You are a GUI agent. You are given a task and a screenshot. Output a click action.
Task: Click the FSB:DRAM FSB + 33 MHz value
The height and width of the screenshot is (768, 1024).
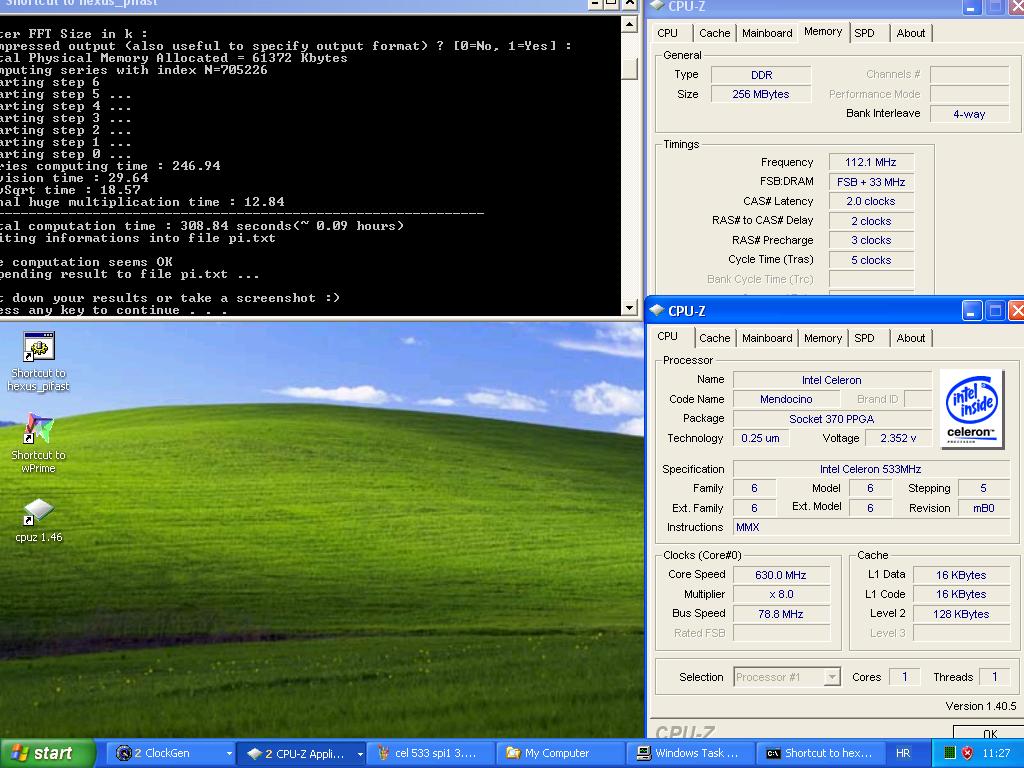(x=871, y=182)
